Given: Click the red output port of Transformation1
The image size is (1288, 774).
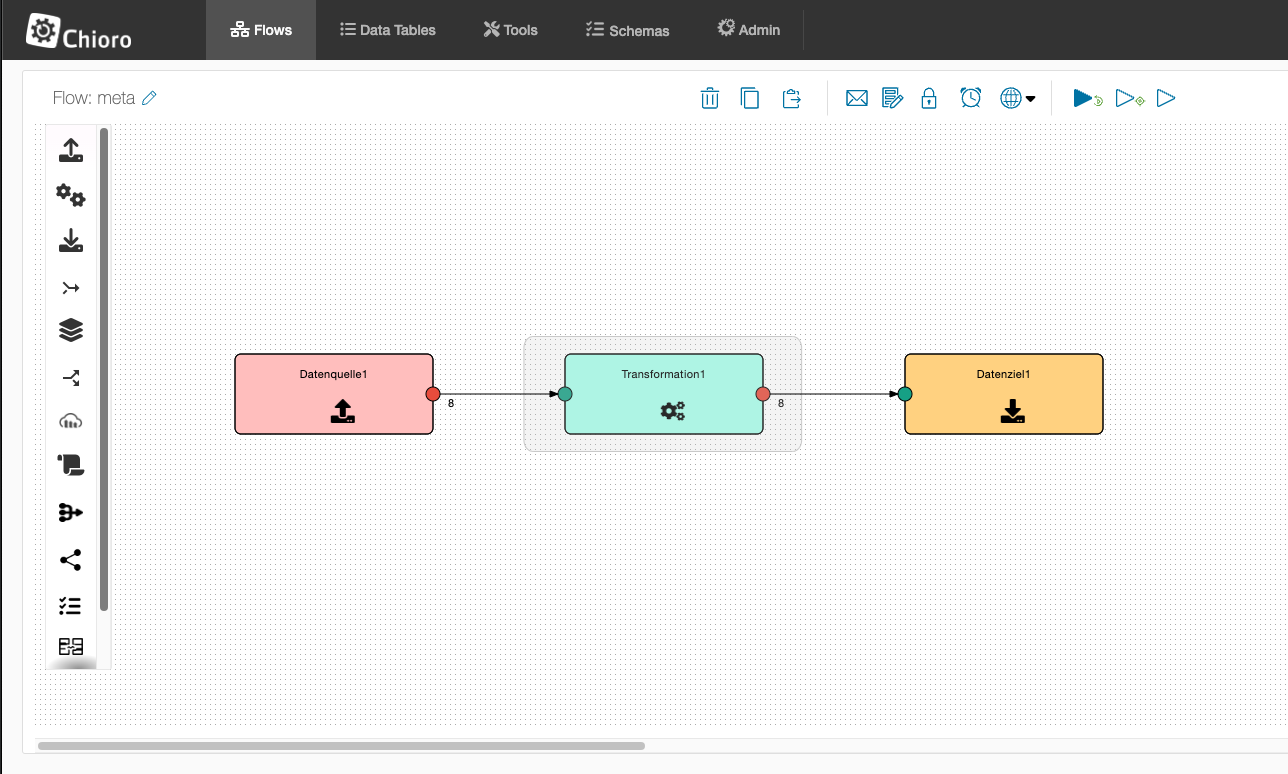Looking at the screenshot, I should (x=763, y=394).
